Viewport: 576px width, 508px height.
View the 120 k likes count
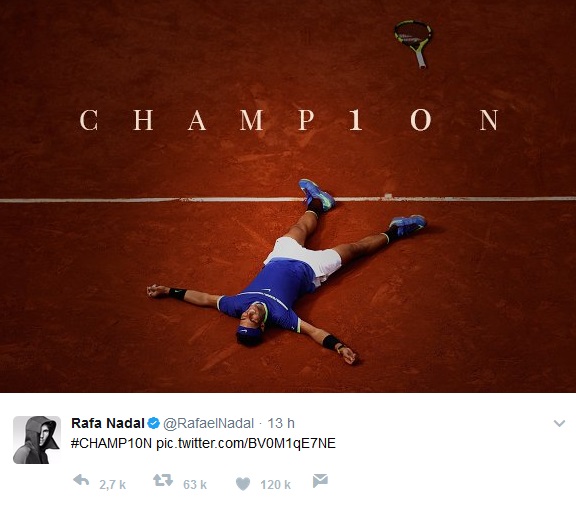[276, 485]
